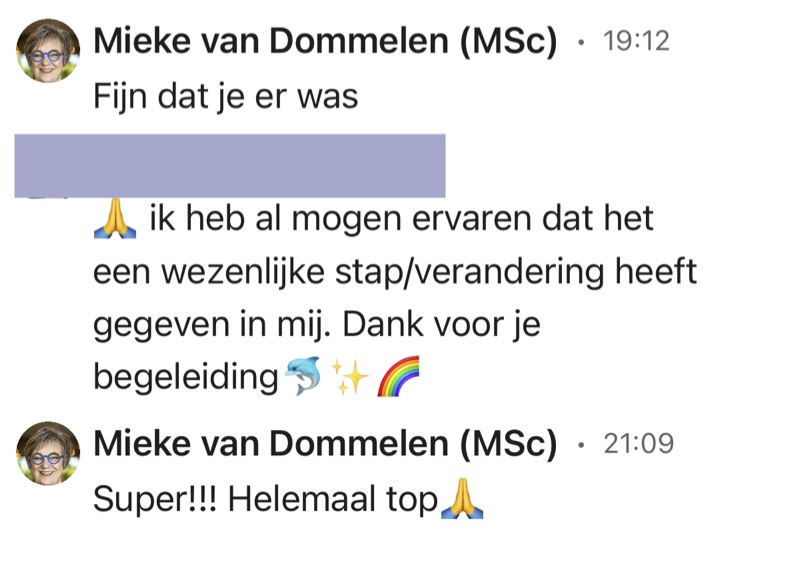Click the rainbow emoji
The image size is (786, 571).
point(397,376)
